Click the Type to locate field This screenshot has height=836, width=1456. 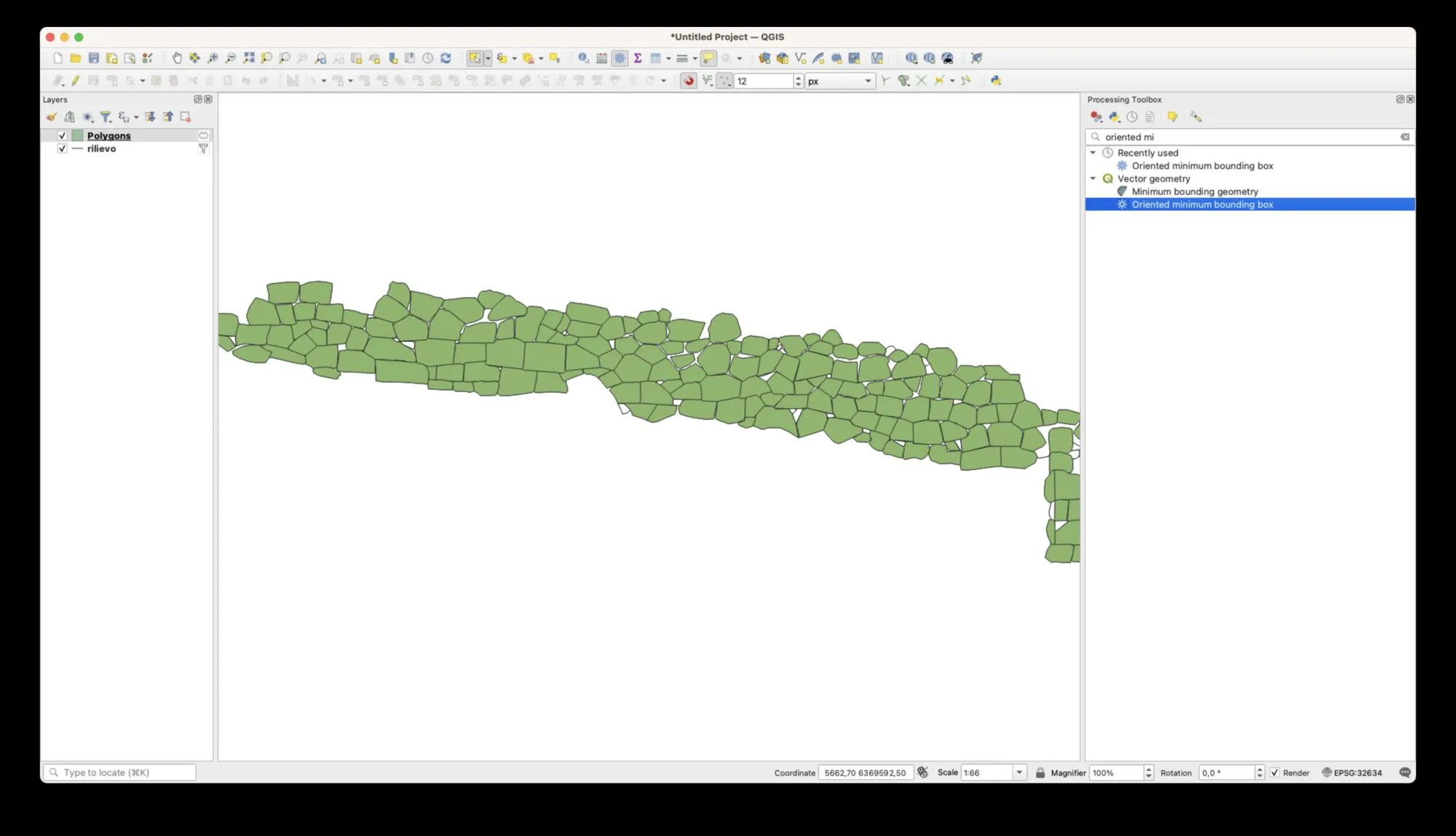click(120, 773)
